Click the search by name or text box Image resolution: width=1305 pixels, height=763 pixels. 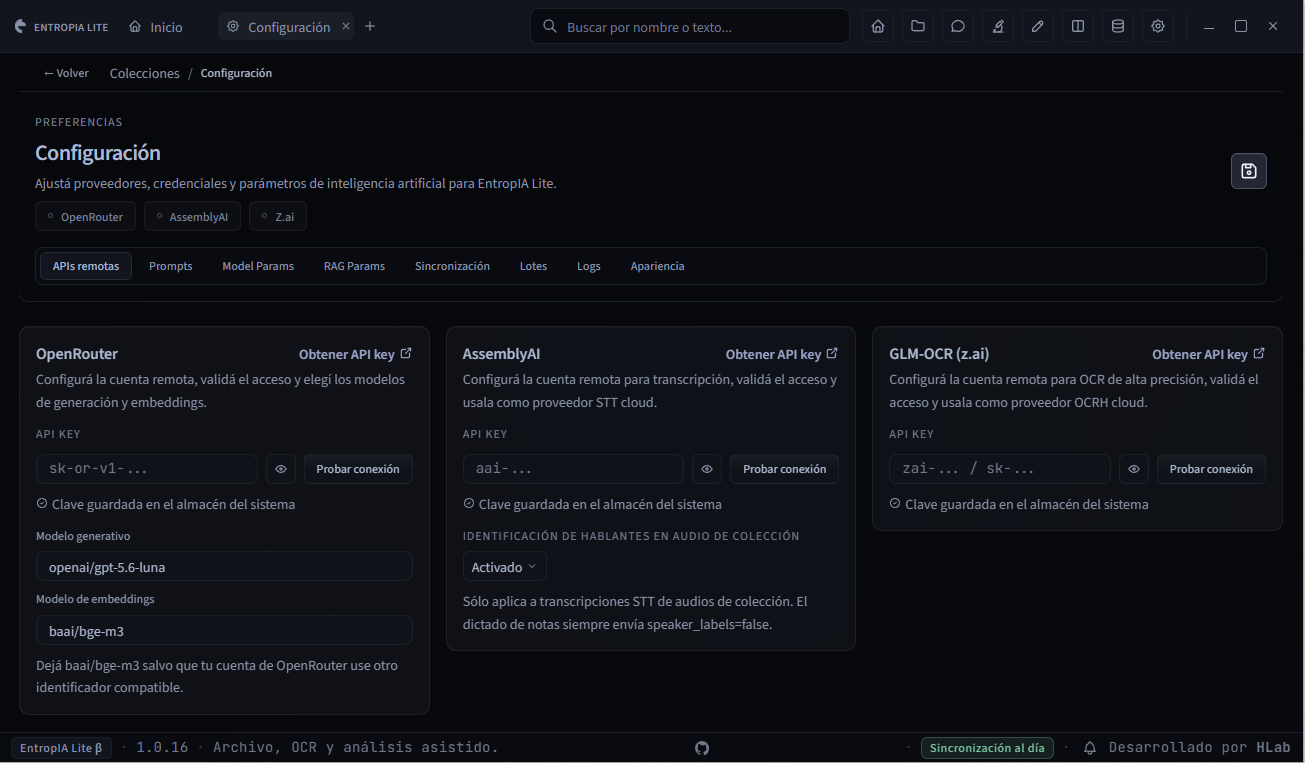click(x=690, y=27)
